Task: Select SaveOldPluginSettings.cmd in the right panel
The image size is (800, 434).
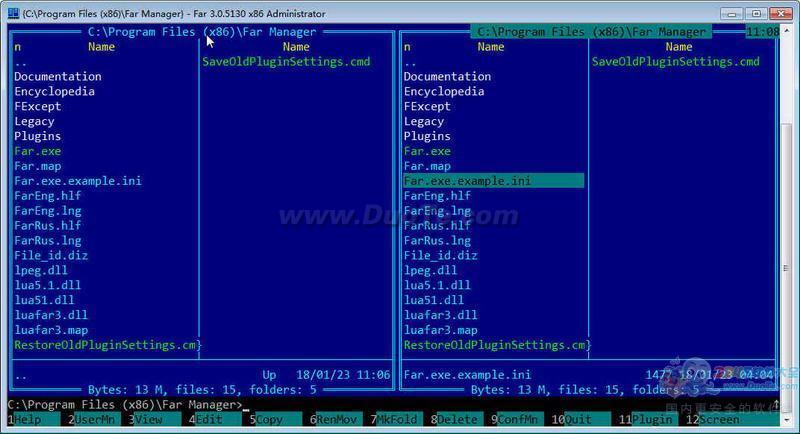Action: pyautogui.click(x=676, y=62)
